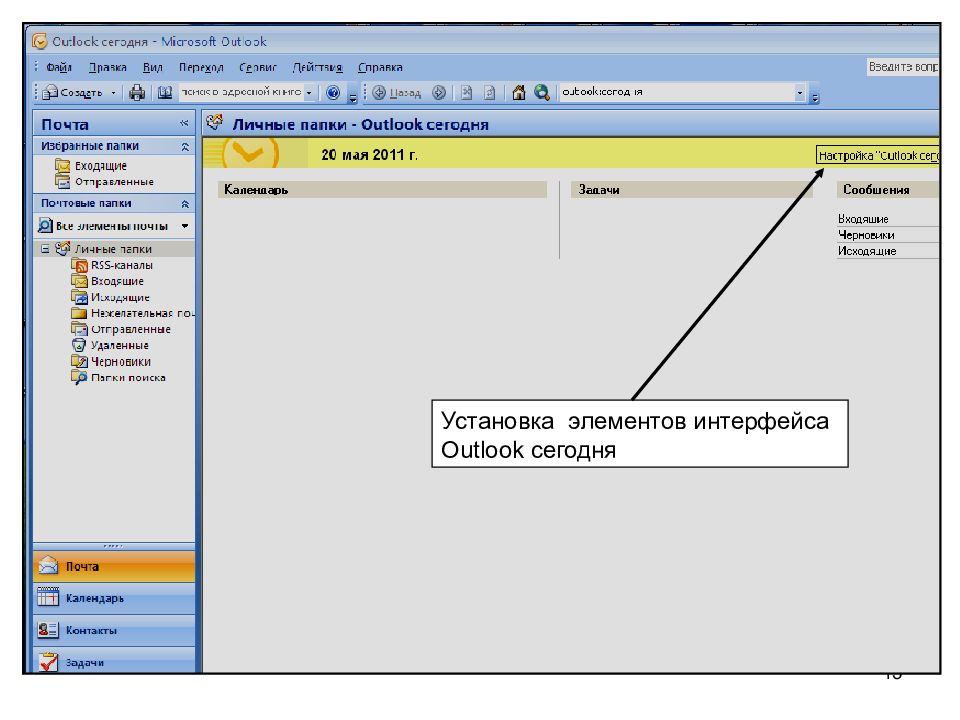Click the Исходящие link under Сообщения
960x720 pixels.
click(867, 251)
